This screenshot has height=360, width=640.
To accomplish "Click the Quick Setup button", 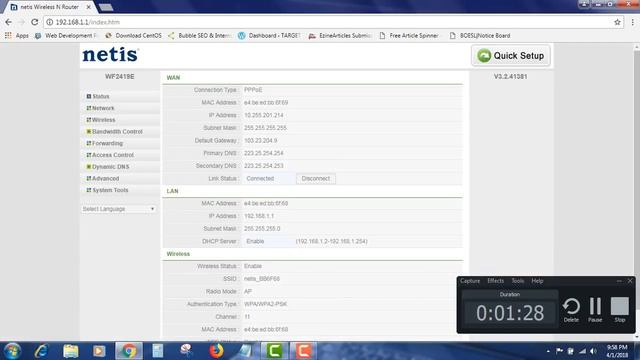I will (x=511, y=56).
